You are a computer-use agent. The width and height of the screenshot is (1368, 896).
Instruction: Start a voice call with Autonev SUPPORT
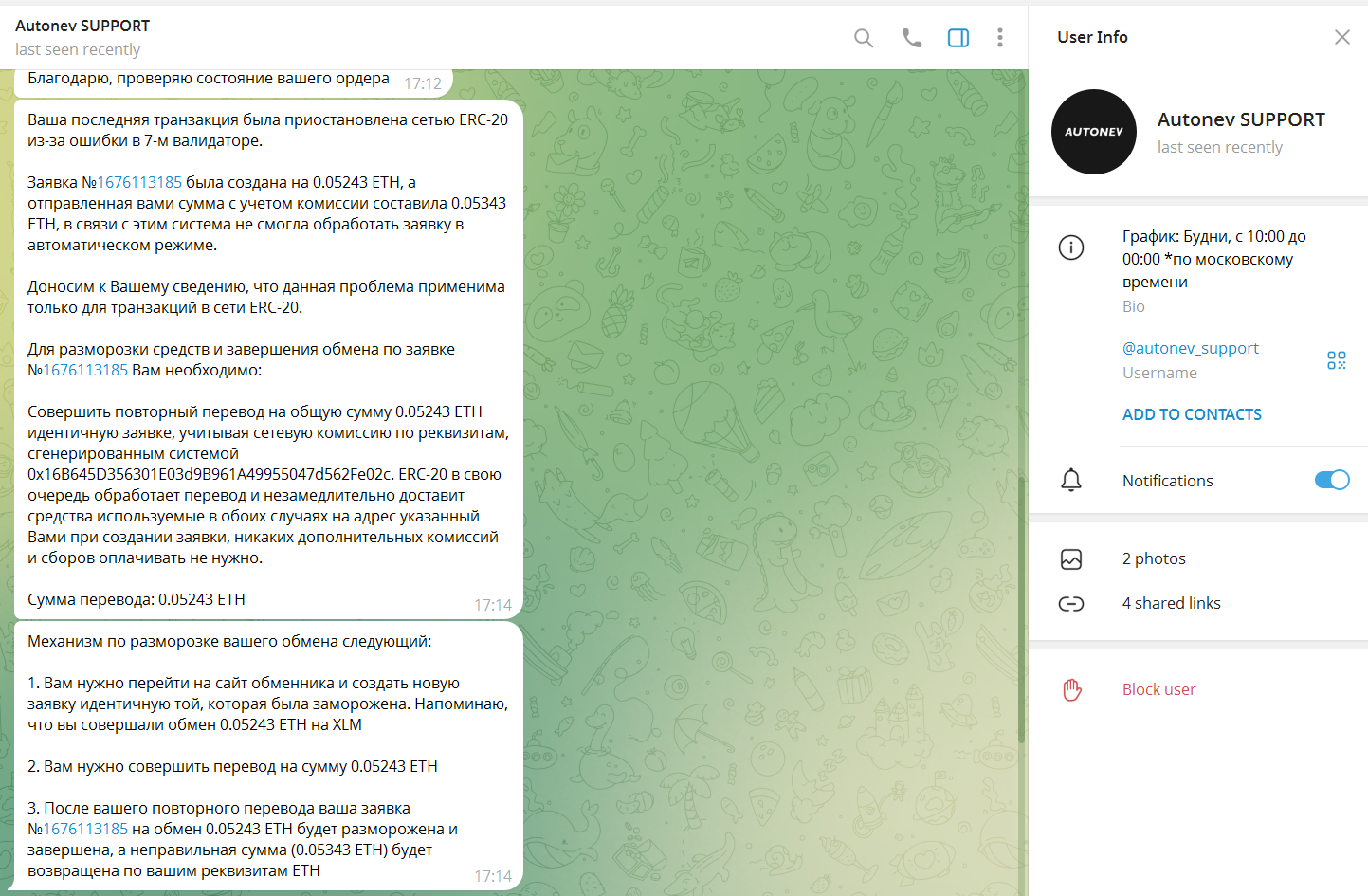tap(911, 38)
